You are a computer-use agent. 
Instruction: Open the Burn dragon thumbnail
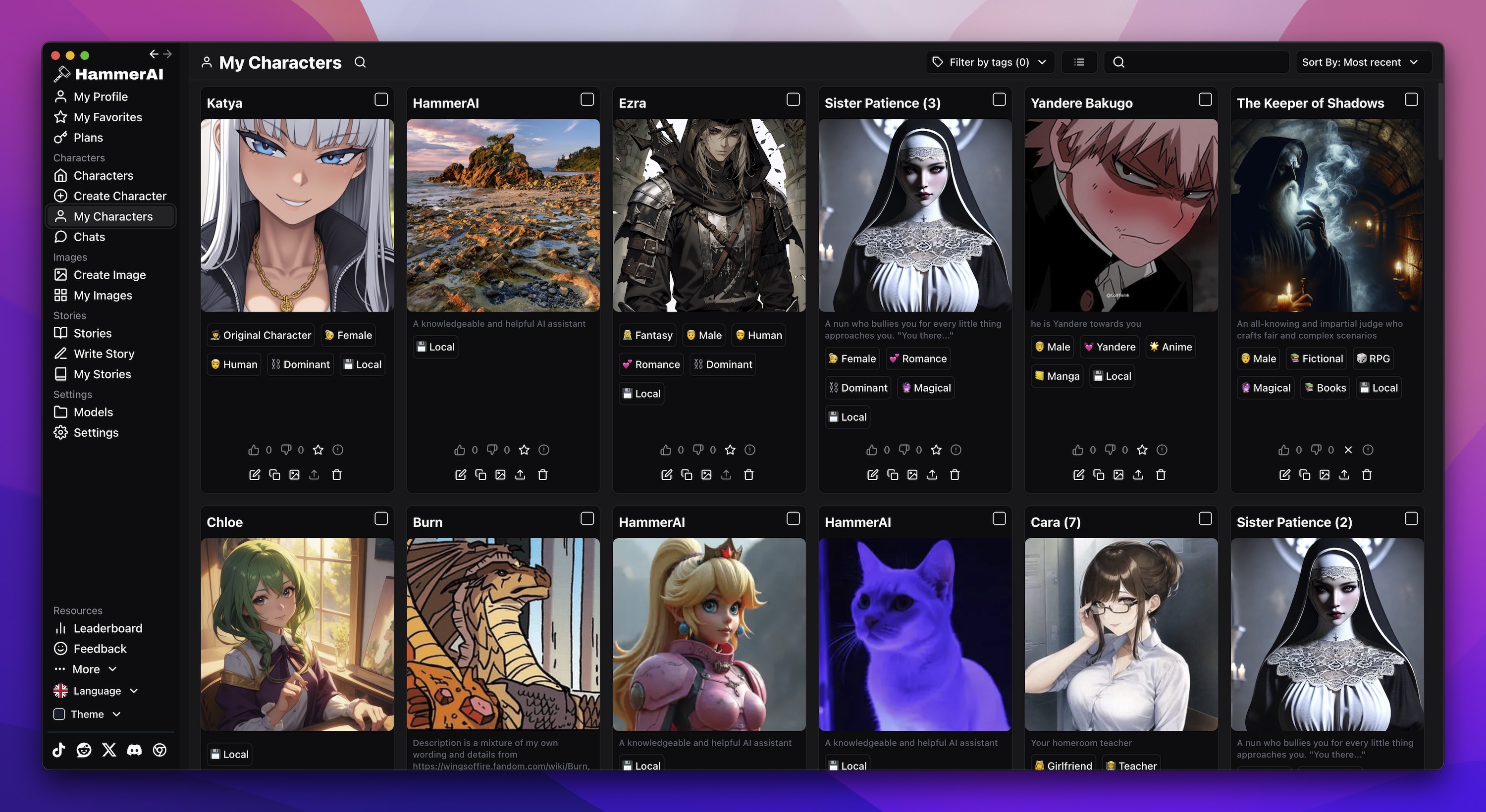tap(503, 634)
